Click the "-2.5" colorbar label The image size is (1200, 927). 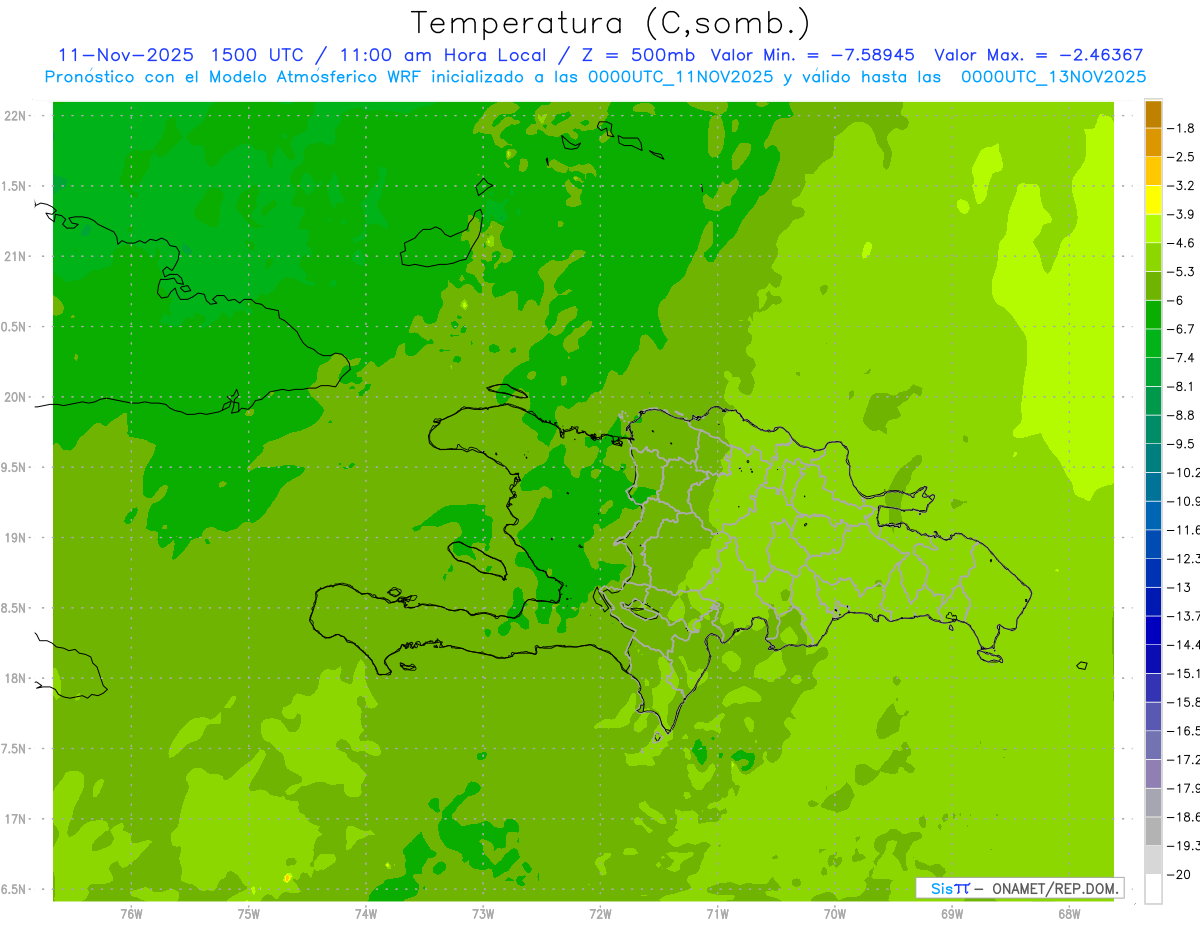[1183, 157]
